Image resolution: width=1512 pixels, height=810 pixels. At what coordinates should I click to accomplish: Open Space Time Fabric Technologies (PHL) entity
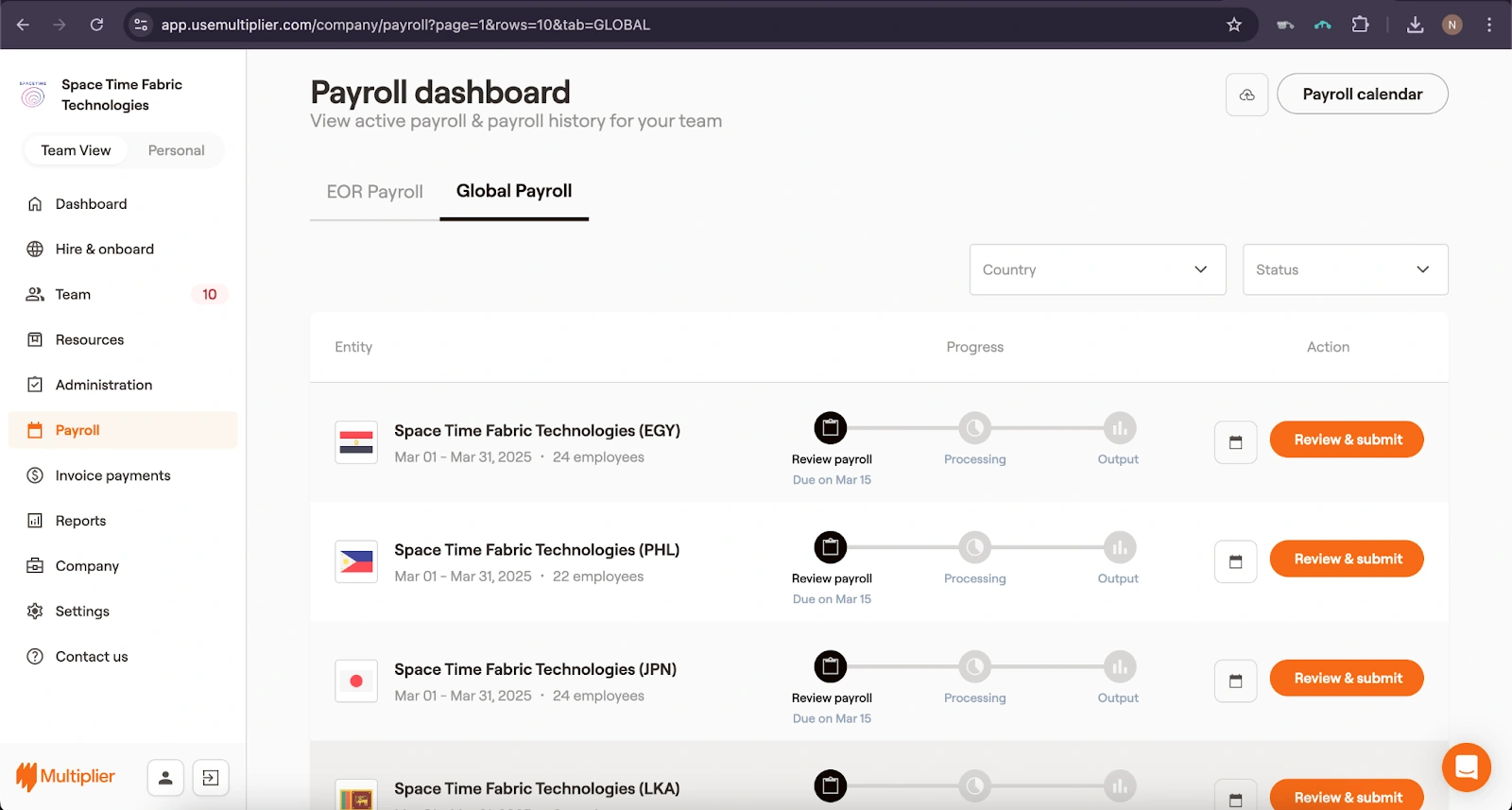[537, 549]
